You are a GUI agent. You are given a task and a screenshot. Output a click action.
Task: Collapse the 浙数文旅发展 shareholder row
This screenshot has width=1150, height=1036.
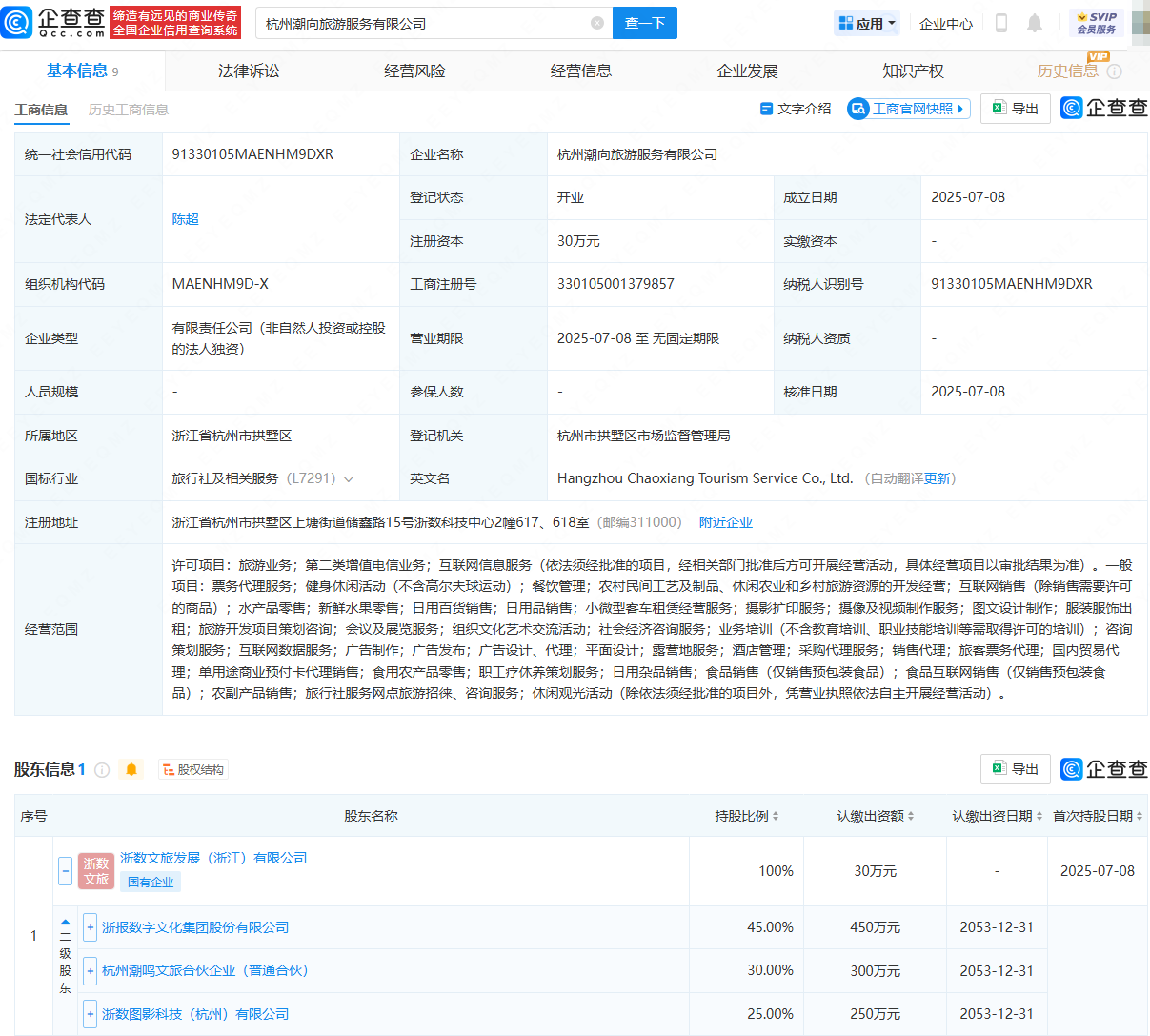pos(65,870)
